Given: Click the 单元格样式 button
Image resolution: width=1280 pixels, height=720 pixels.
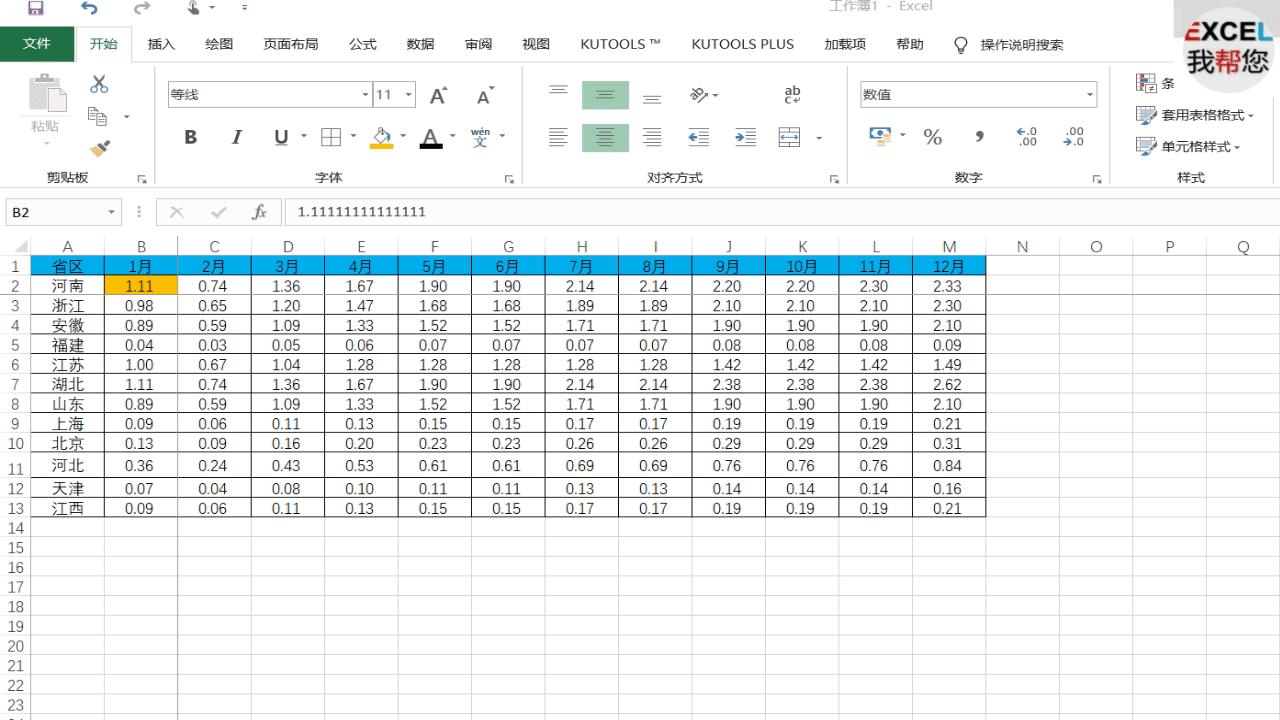Looking at the screenshot, I should tap(1192, 146).
